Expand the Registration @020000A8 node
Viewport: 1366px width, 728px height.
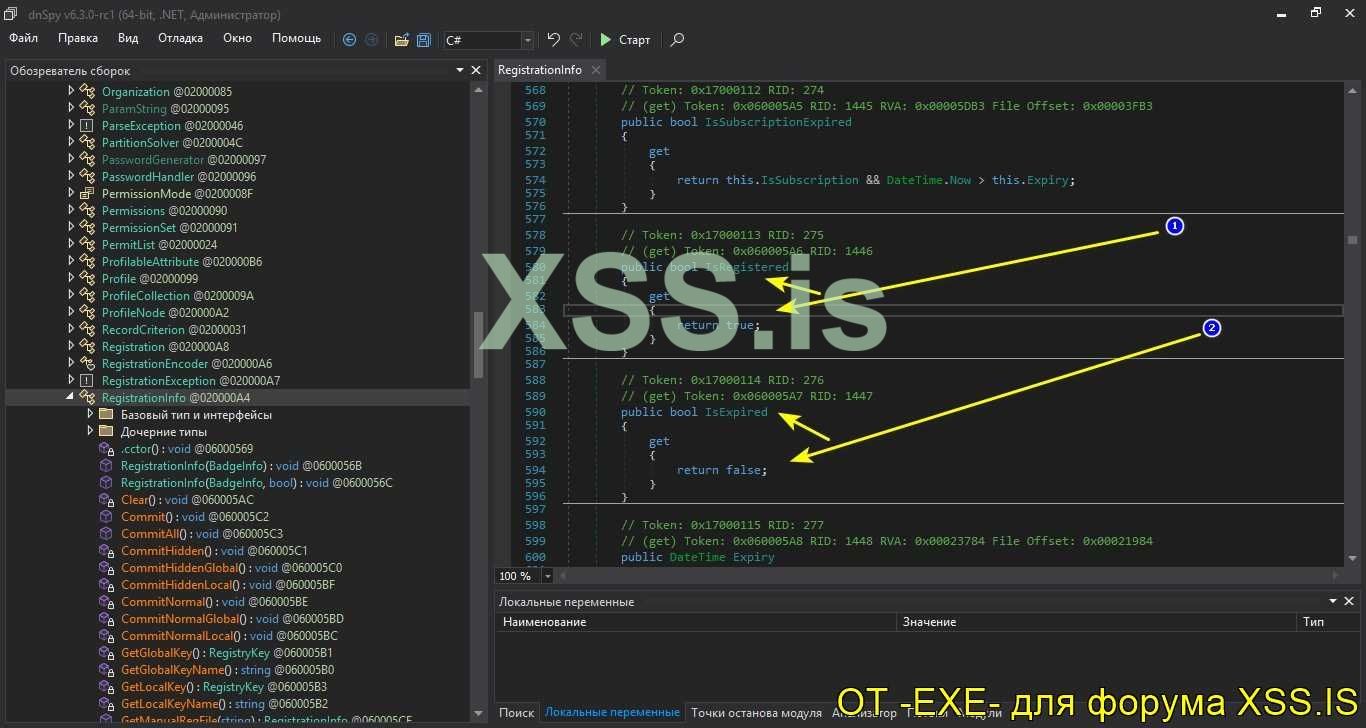[71, 347]
